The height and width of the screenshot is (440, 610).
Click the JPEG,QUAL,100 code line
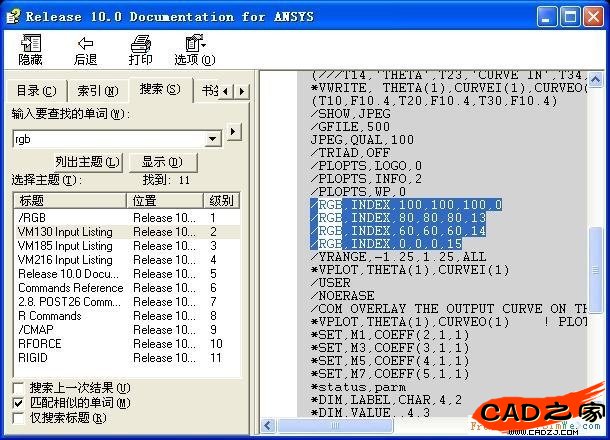362,140
